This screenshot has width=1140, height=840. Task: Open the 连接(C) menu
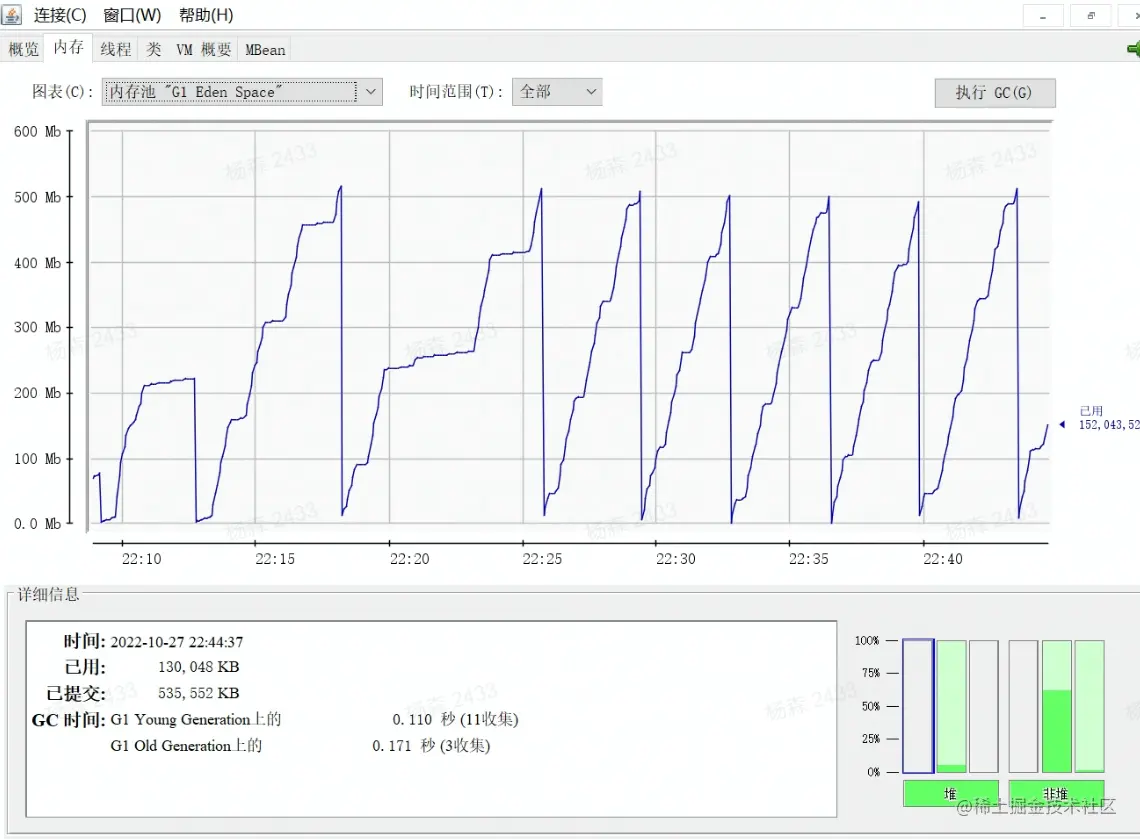(60, 15)
